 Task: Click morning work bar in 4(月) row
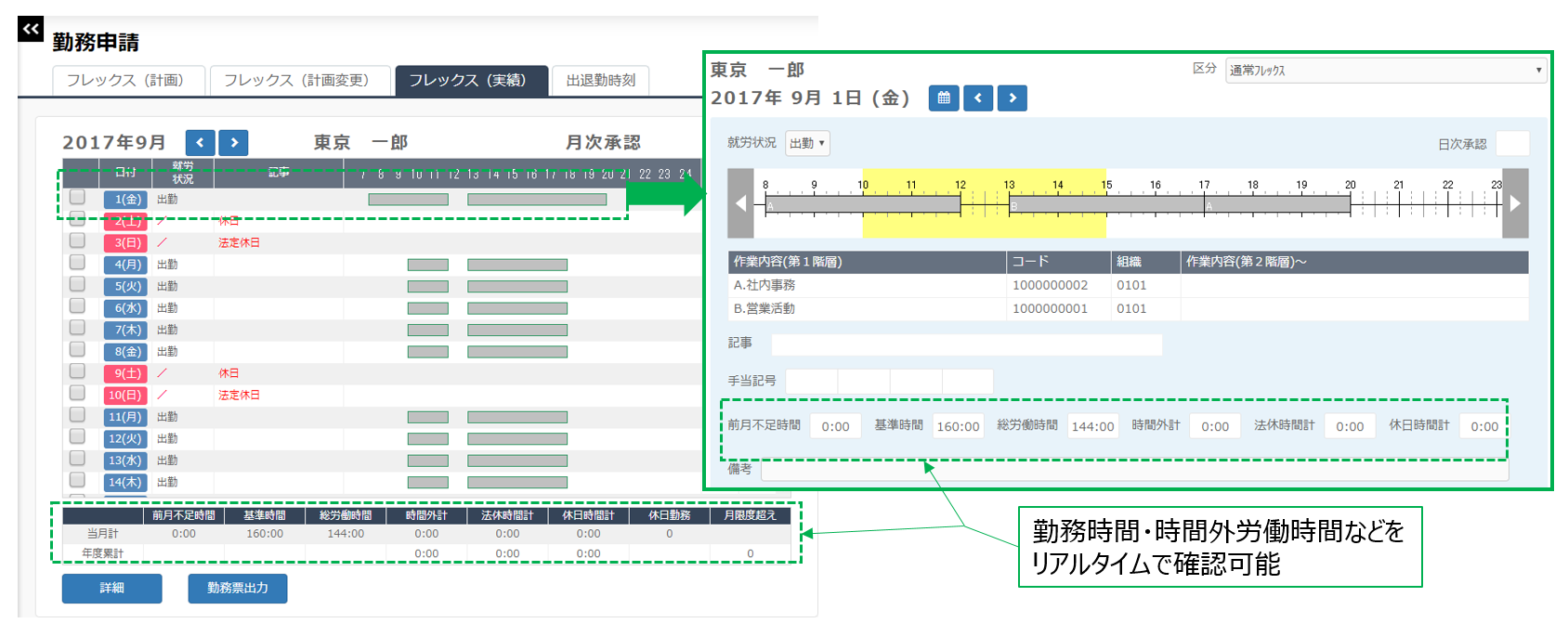click(428, 266)
